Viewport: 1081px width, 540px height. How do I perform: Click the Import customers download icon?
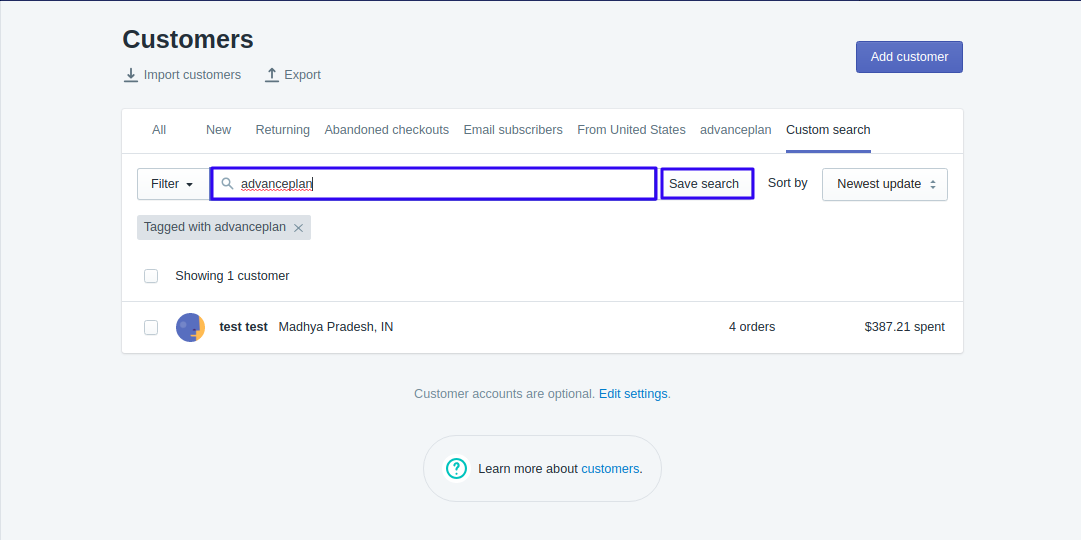click(131, 75)
